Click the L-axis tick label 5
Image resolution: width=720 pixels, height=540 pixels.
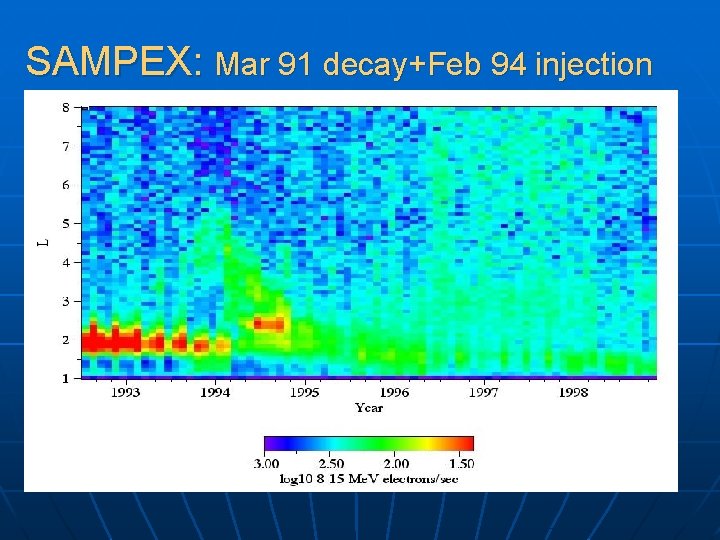(x=66, y=224)
